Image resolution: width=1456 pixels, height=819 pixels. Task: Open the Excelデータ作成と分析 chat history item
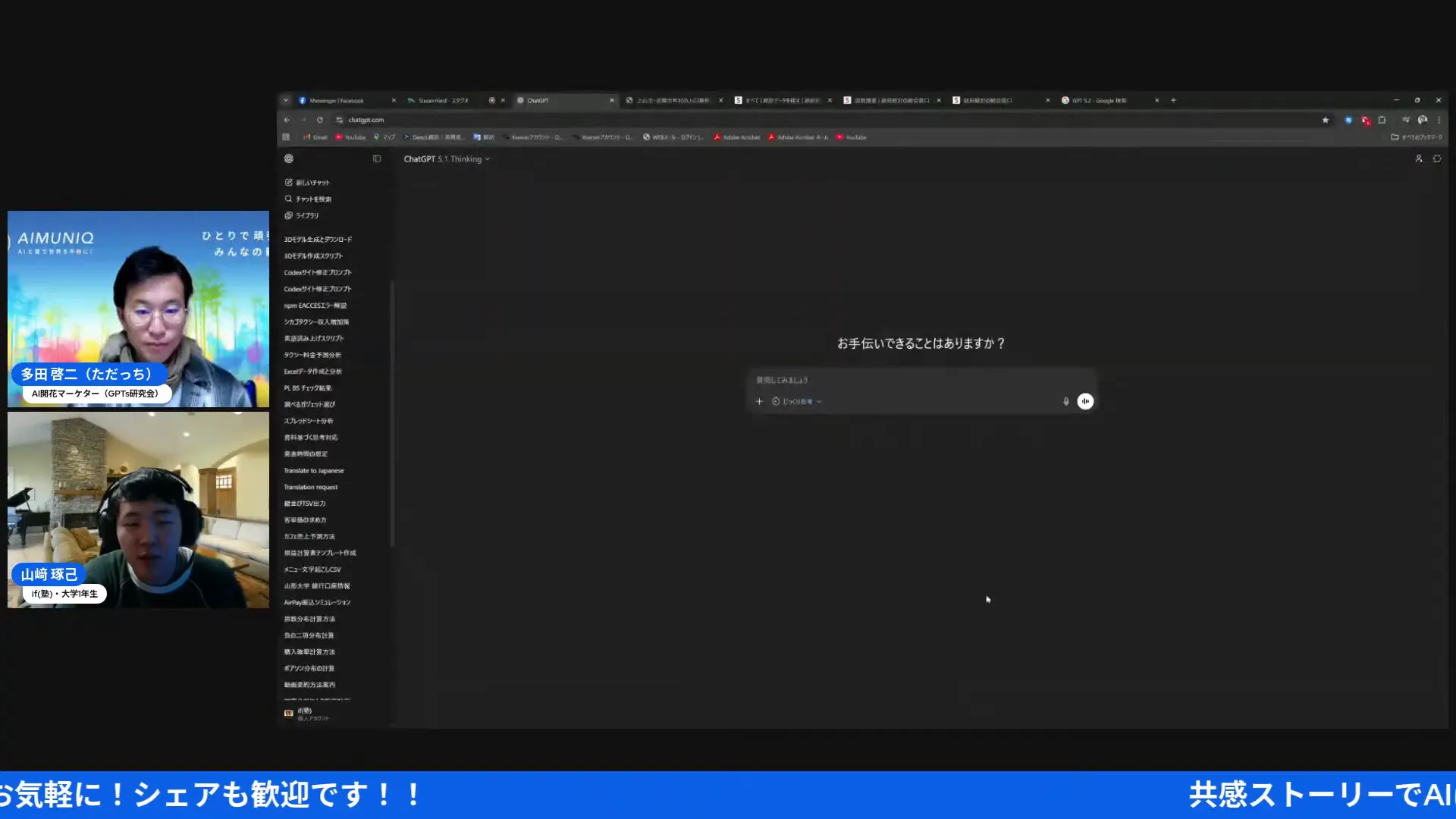click(x=312, y=371)
